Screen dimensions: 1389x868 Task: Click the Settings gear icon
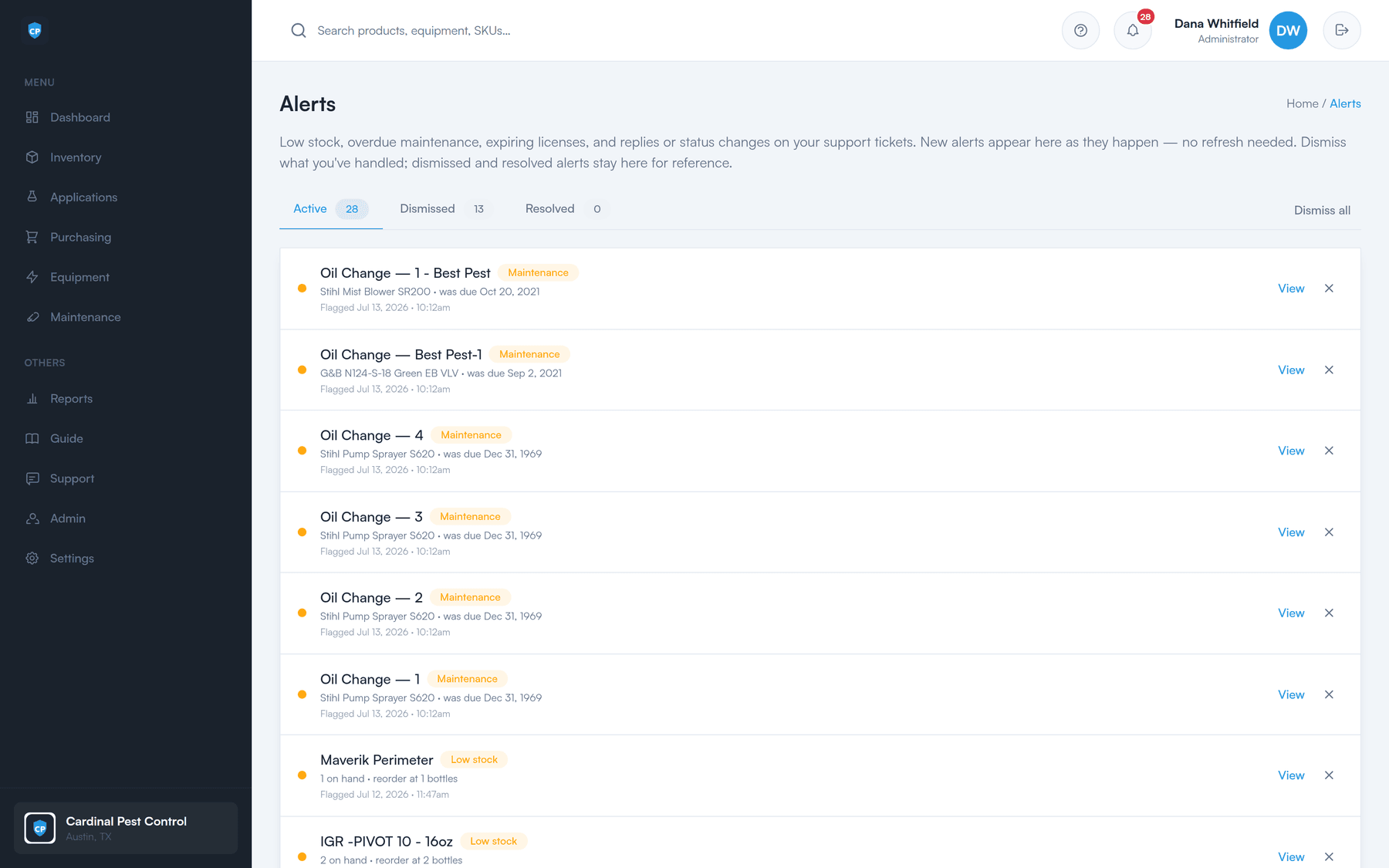click(32, 559)
